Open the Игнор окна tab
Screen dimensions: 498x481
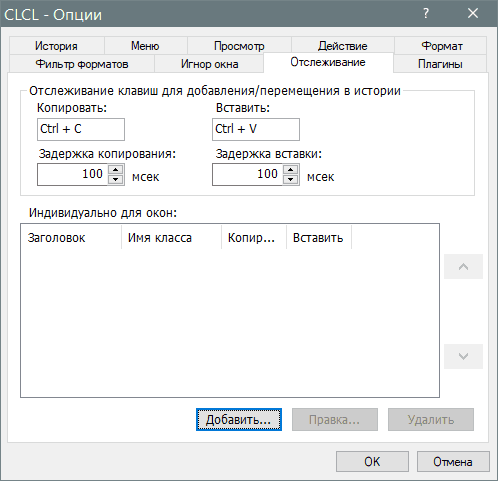209,64
